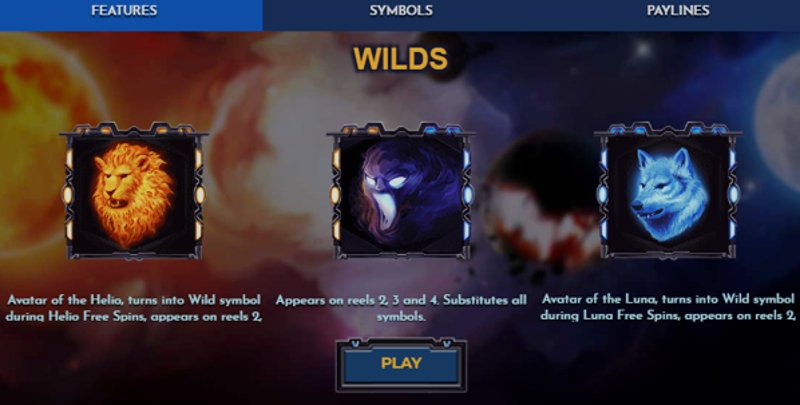This screenshot has width=800, height=405.
Task: Open the Features tab
Action: coord(124,11)
